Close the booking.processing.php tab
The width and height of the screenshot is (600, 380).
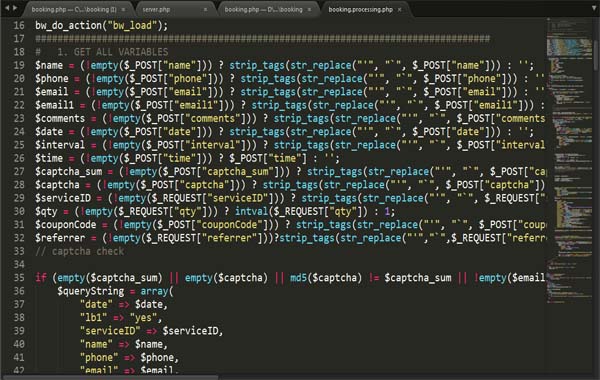[399, 10]
